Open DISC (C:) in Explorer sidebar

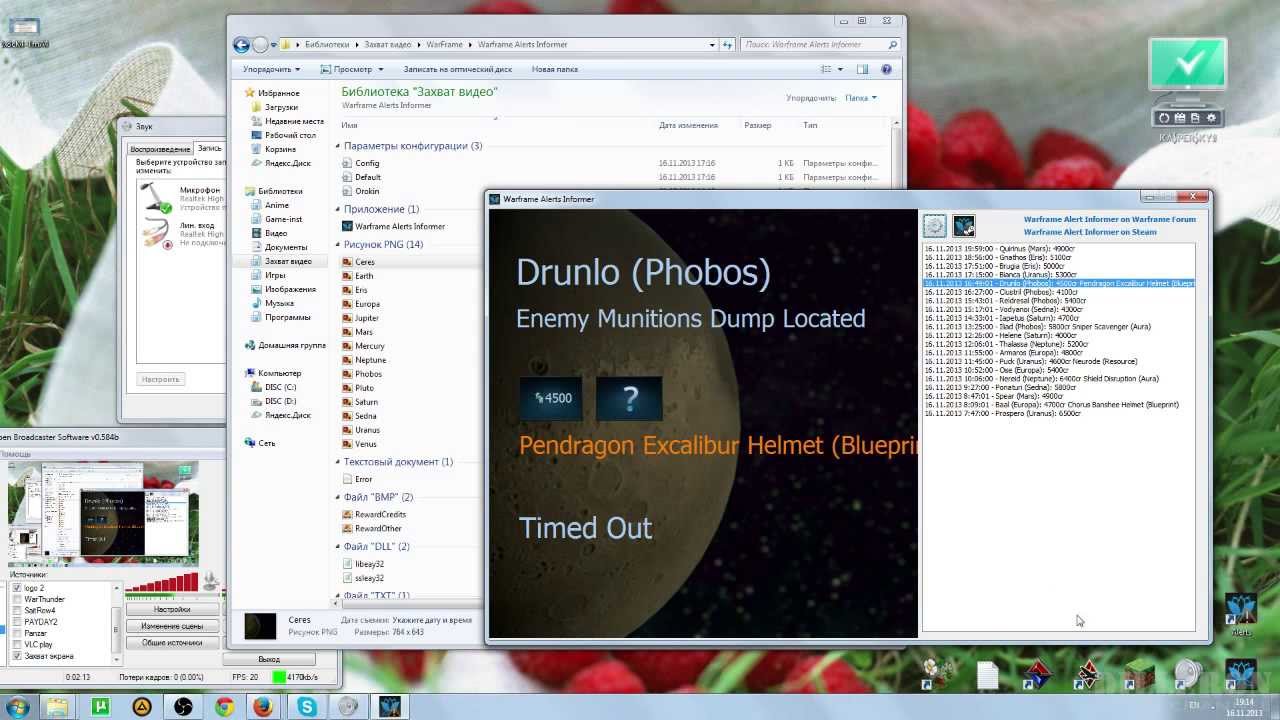(273, 387)
